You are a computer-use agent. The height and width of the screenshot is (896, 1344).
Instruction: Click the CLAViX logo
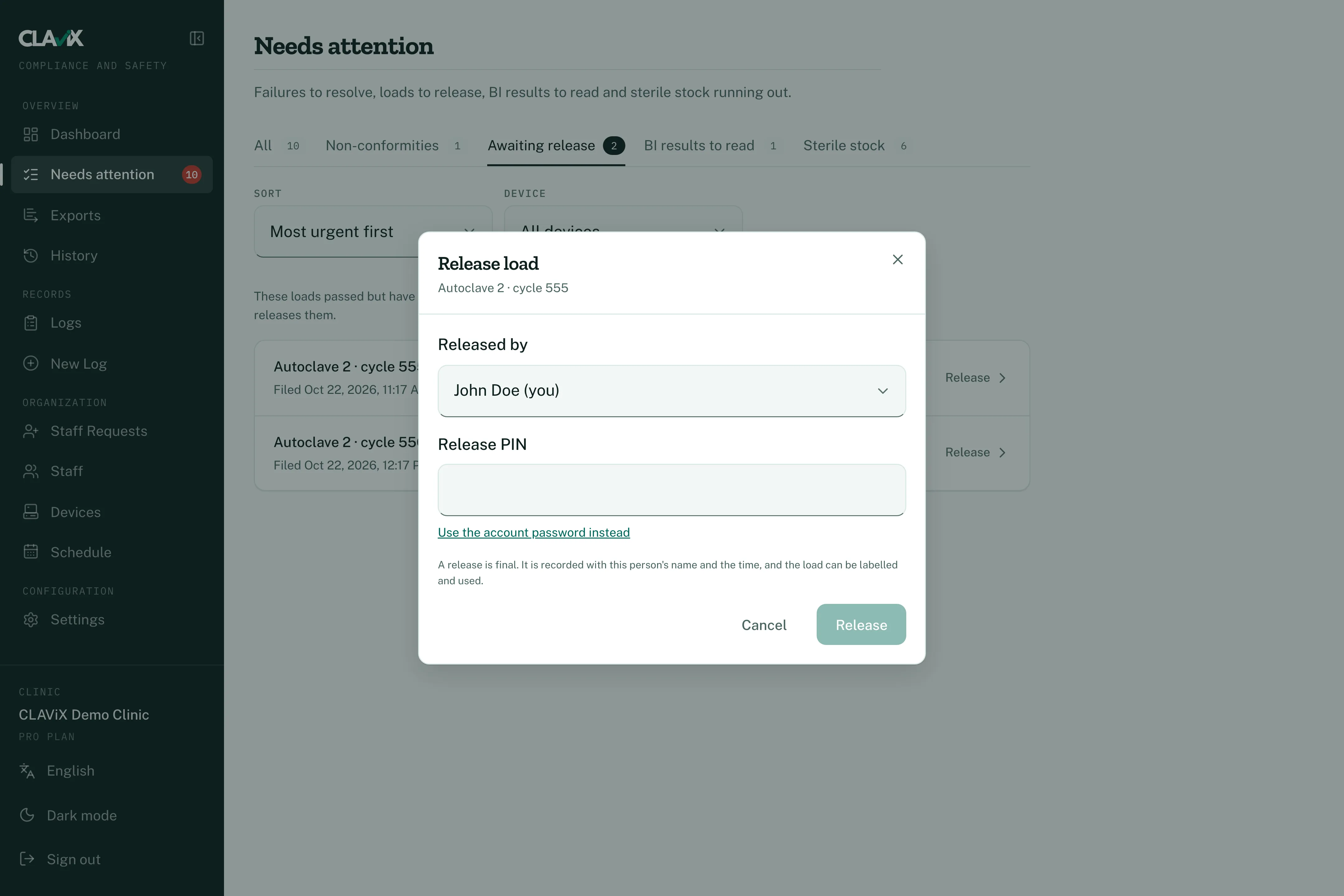click(x=51, y=38)
